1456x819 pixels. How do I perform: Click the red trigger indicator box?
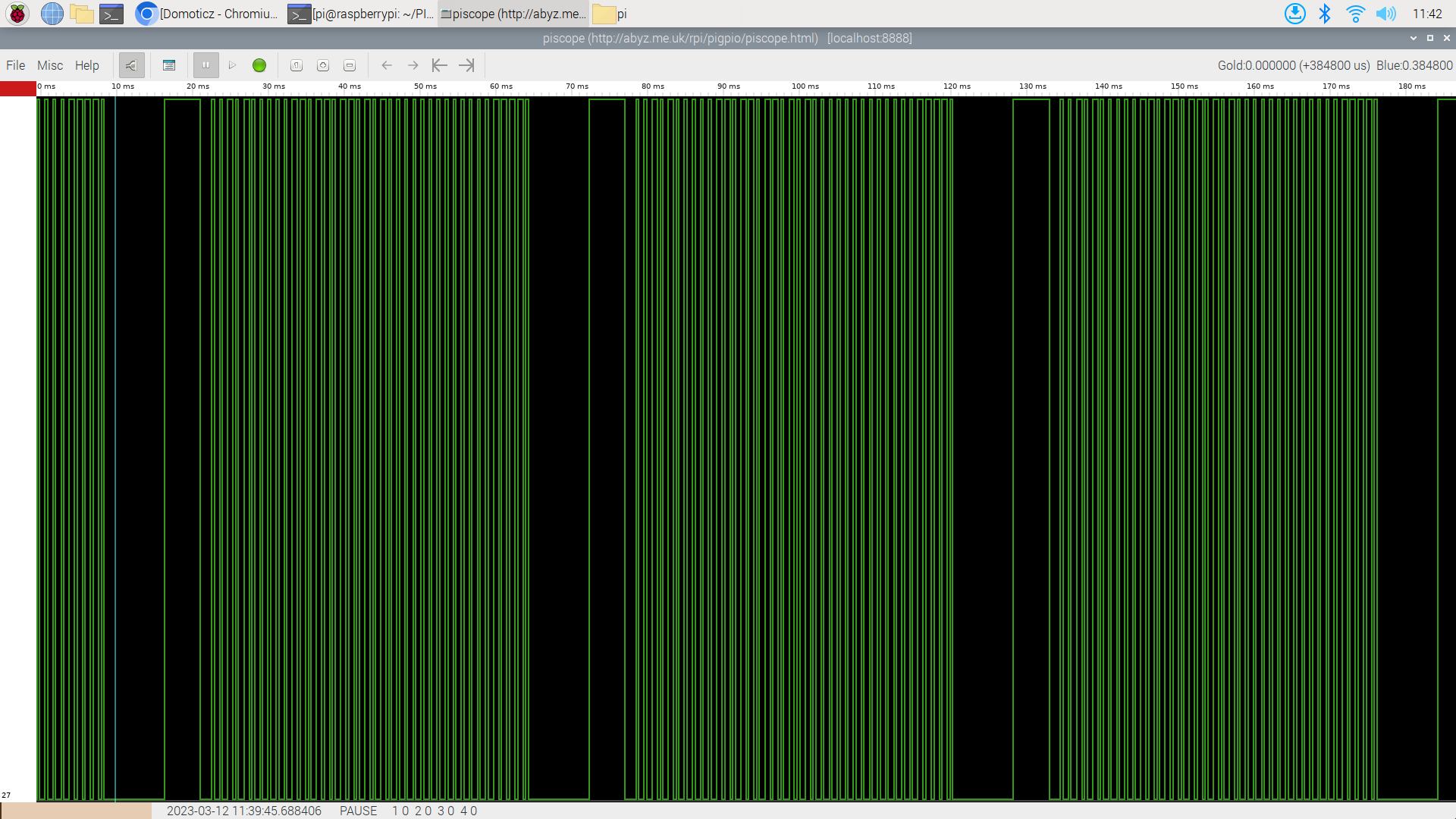point(18,89)
